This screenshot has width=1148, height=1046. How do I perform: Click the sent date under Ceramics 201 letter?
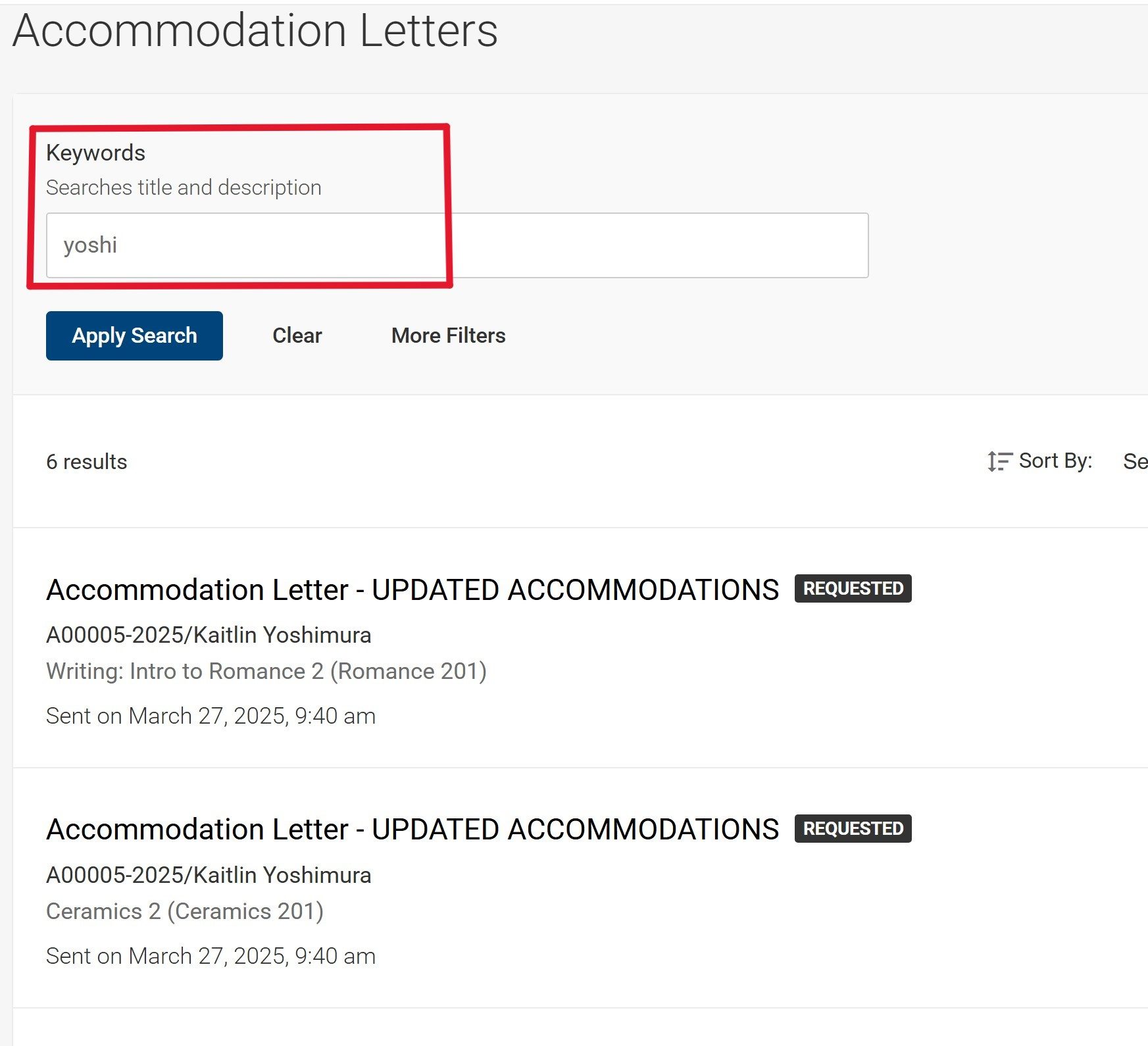tap(211, 956)
